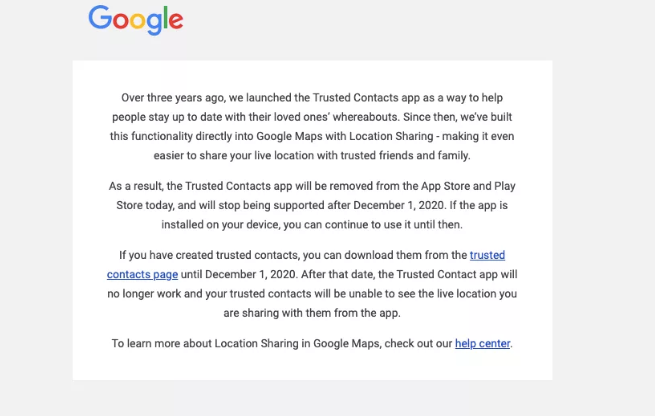
Task: Click the Google logo at the top
Action: 135,19
